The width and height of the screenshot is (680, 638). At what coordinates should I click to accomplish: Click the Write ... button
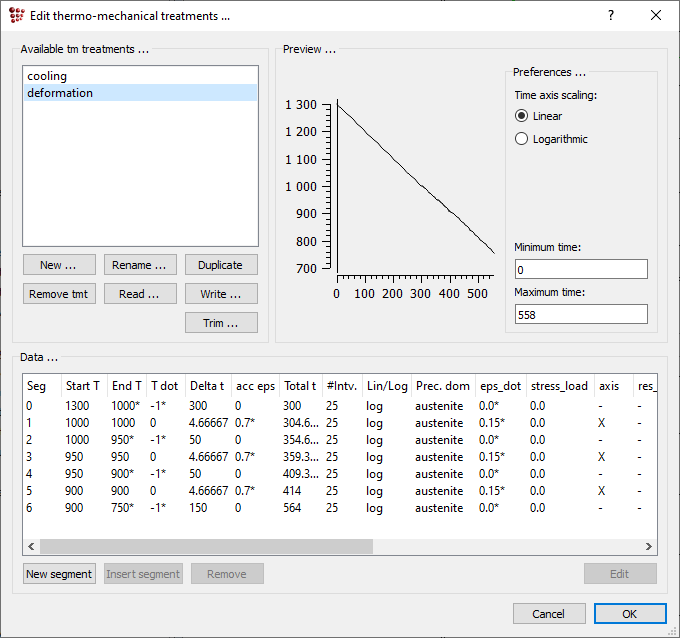point(221,294)
